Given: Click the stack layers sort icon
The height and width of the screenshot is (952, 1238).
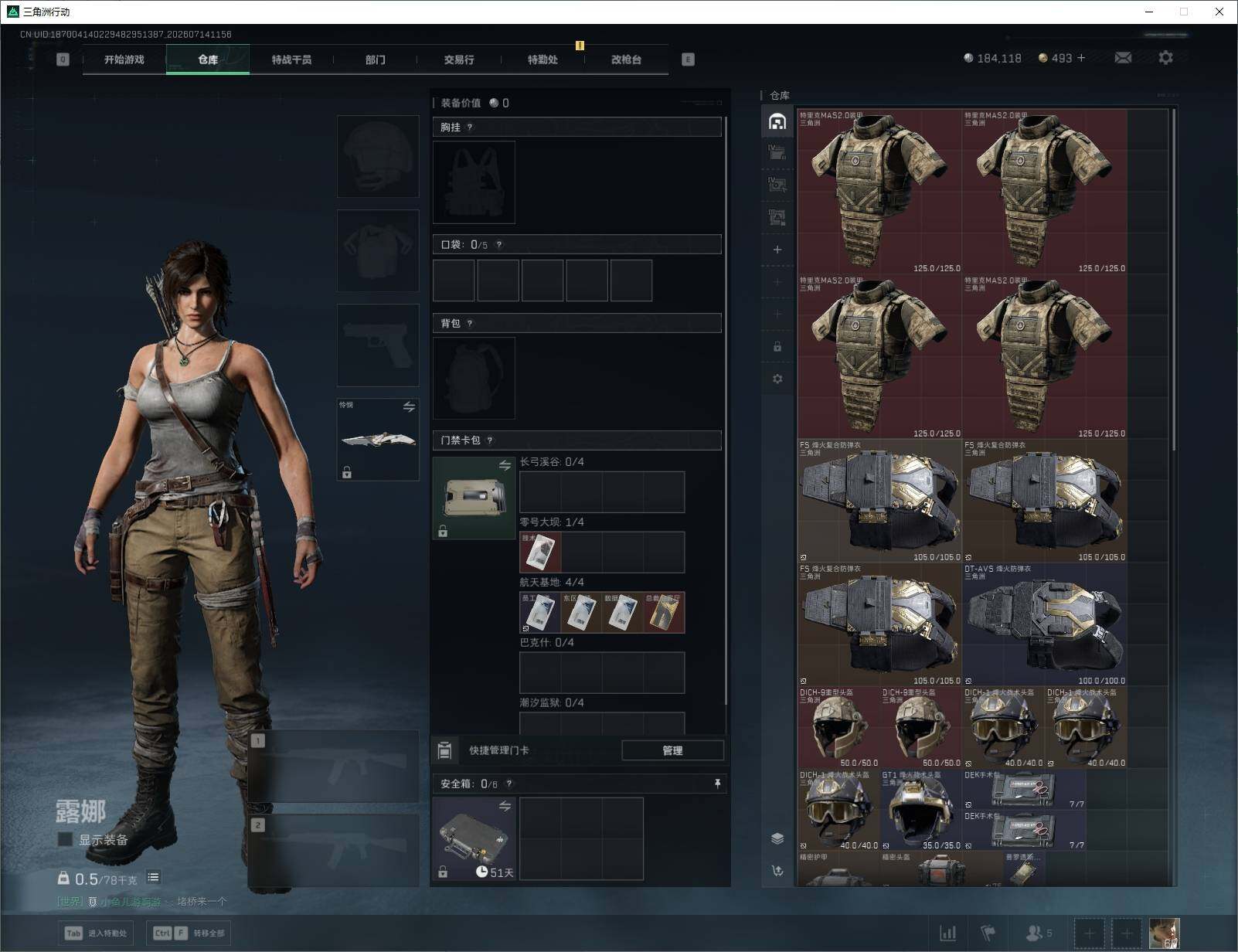Looking at the screenshot, I should pyautogui.click(x=777, y=838).
